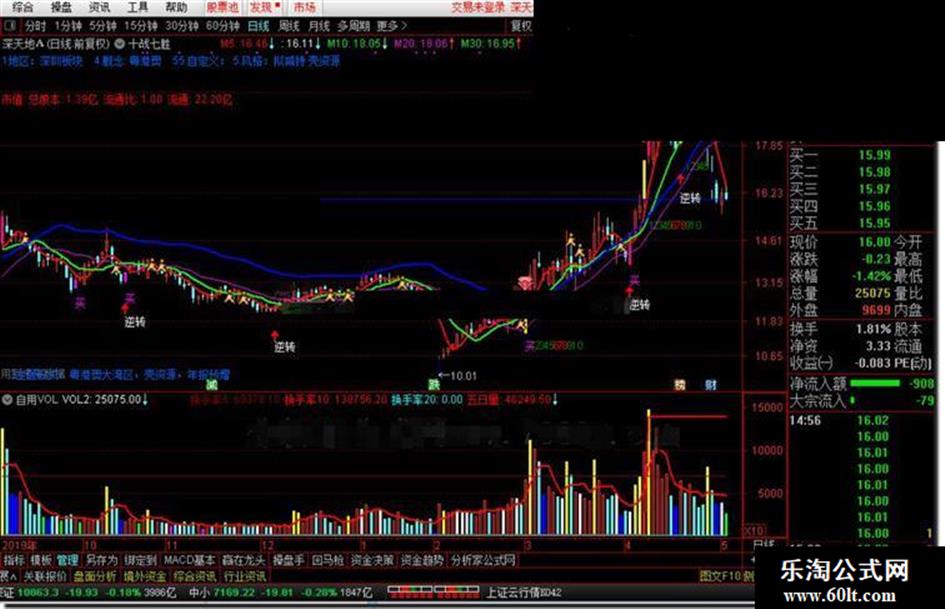This screenshot has width=945, height=609.
Task: Switch to the 市场 tab
Action: [x=305, y=7]
